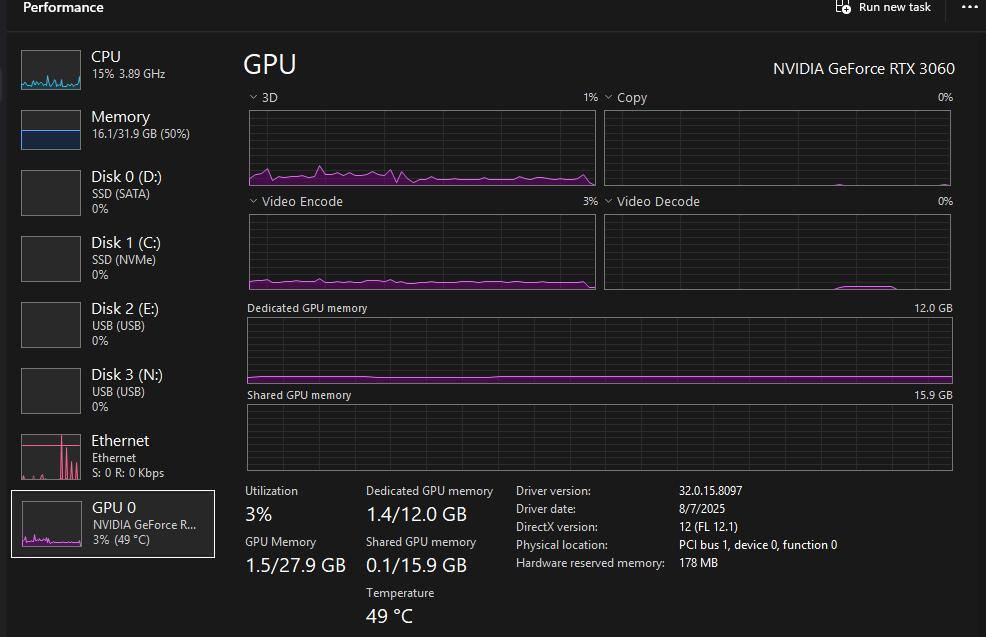Click the Run new task button label

[x=894, y=8]
